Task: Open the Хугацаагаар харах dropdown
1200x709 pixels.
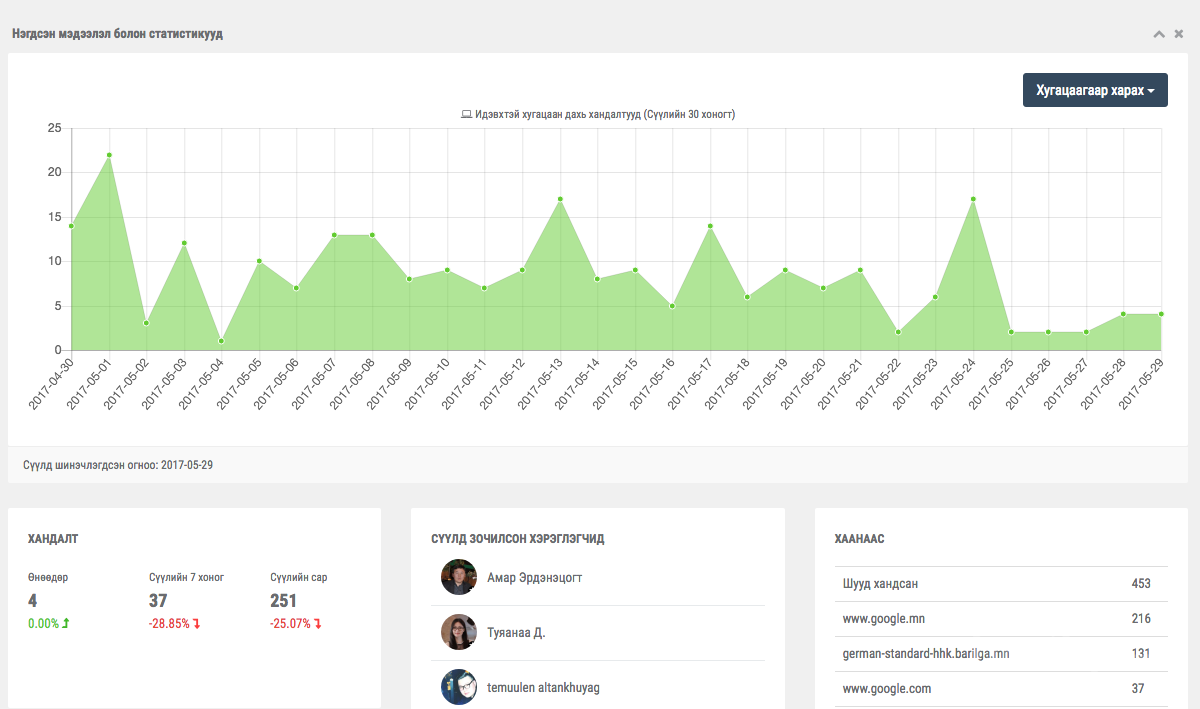Action: point(1095,90)
